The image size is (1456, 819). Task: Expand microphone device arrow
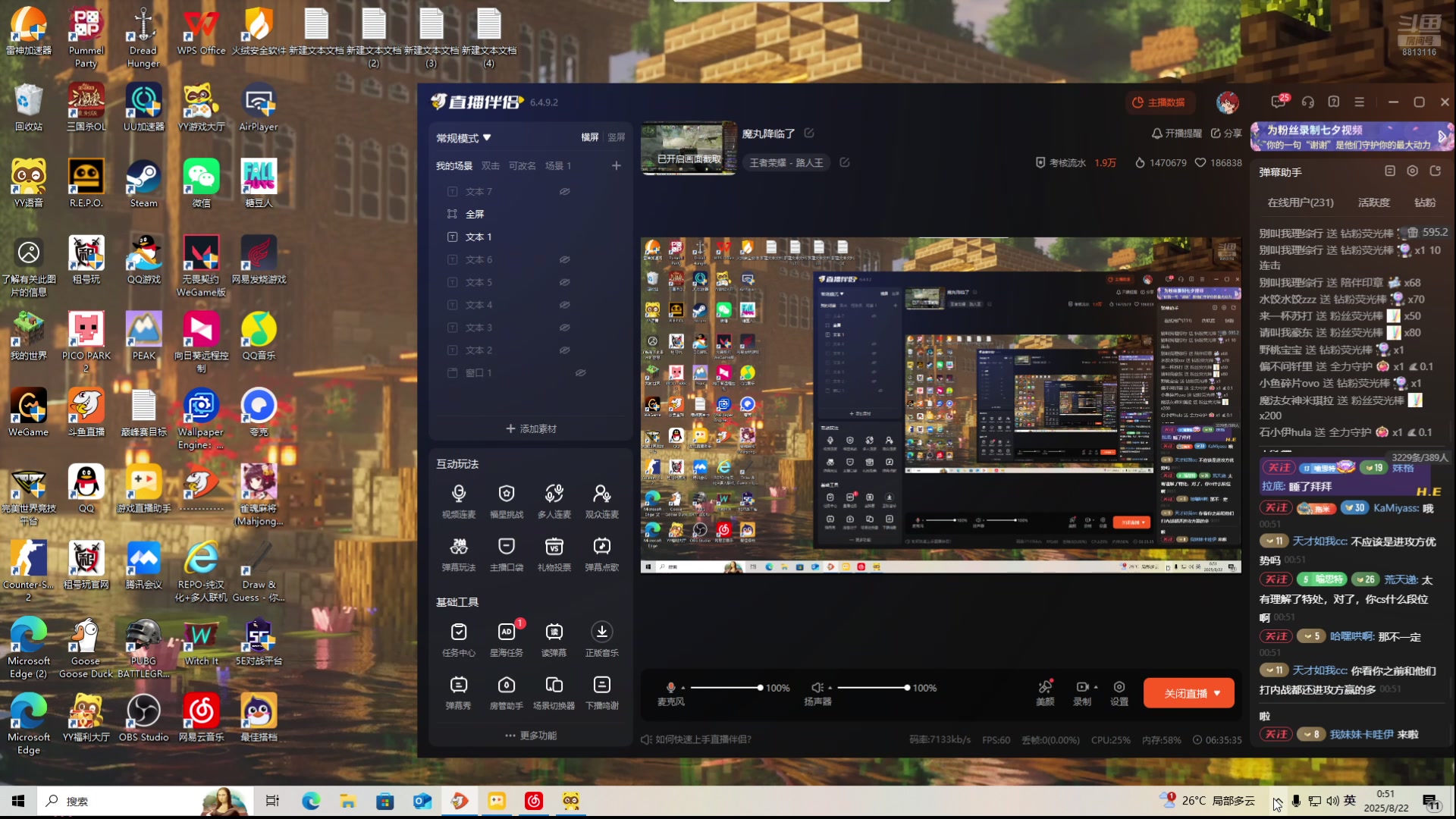coord(683,688)
